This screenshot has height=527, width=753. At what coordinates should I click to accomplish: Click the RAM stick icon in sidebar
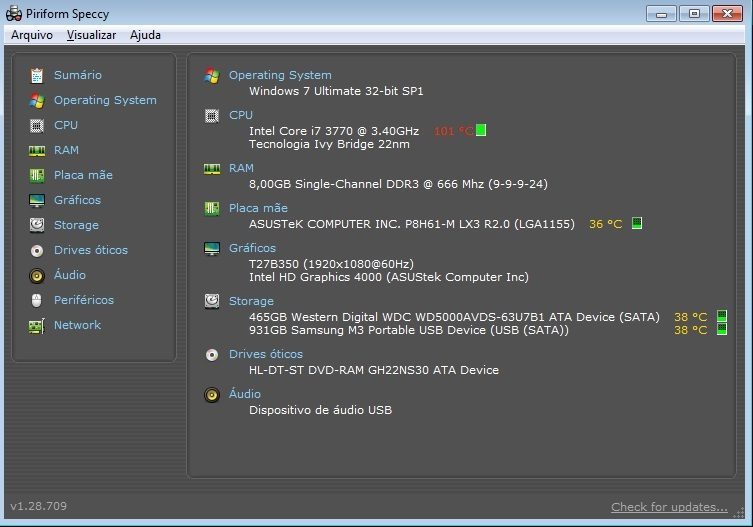tap(37, 151)
